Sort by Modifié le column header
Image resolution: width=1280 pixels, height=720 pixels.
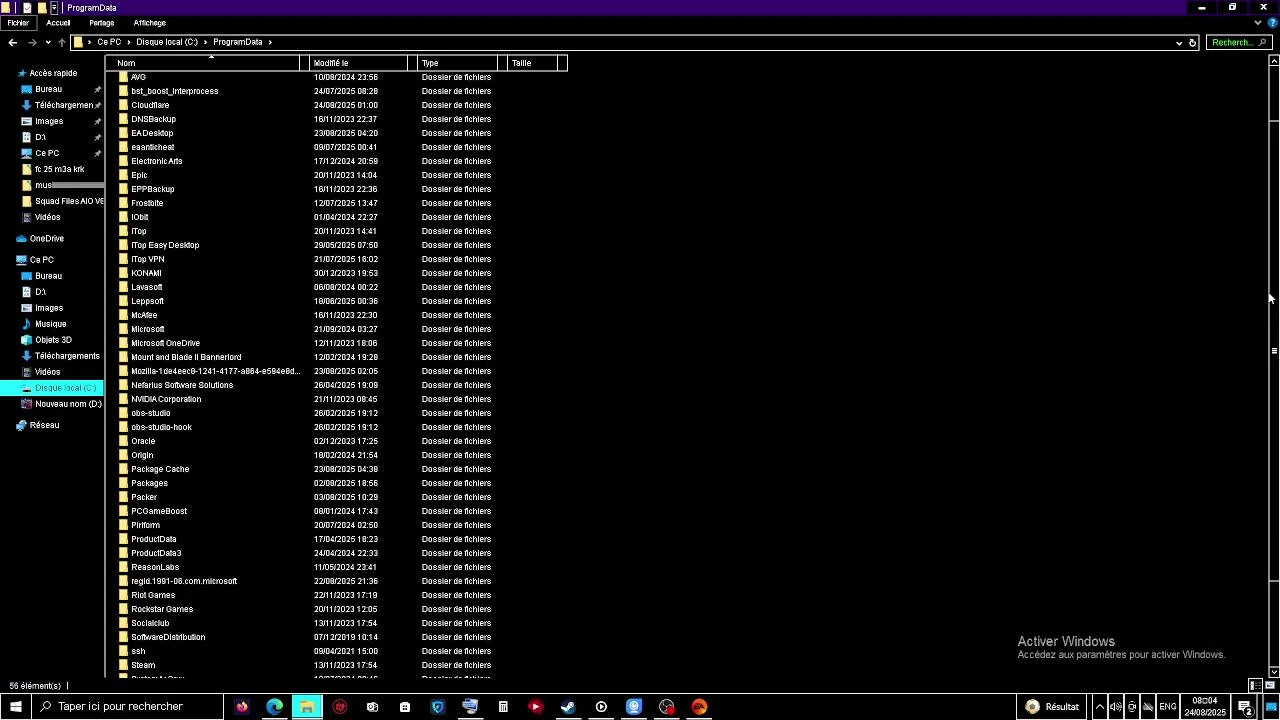click(359, 63)
